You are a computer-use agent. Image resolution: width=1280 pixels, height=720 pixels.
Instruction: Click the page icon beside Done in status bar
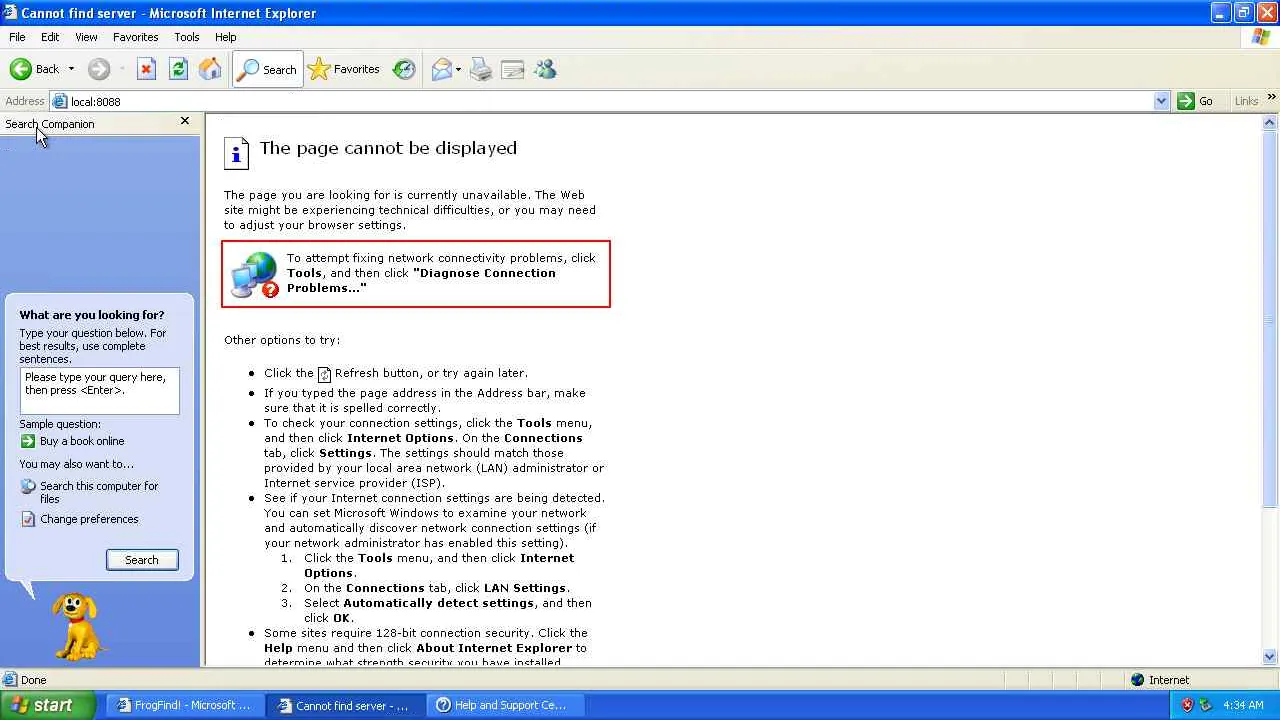(10, 680)
